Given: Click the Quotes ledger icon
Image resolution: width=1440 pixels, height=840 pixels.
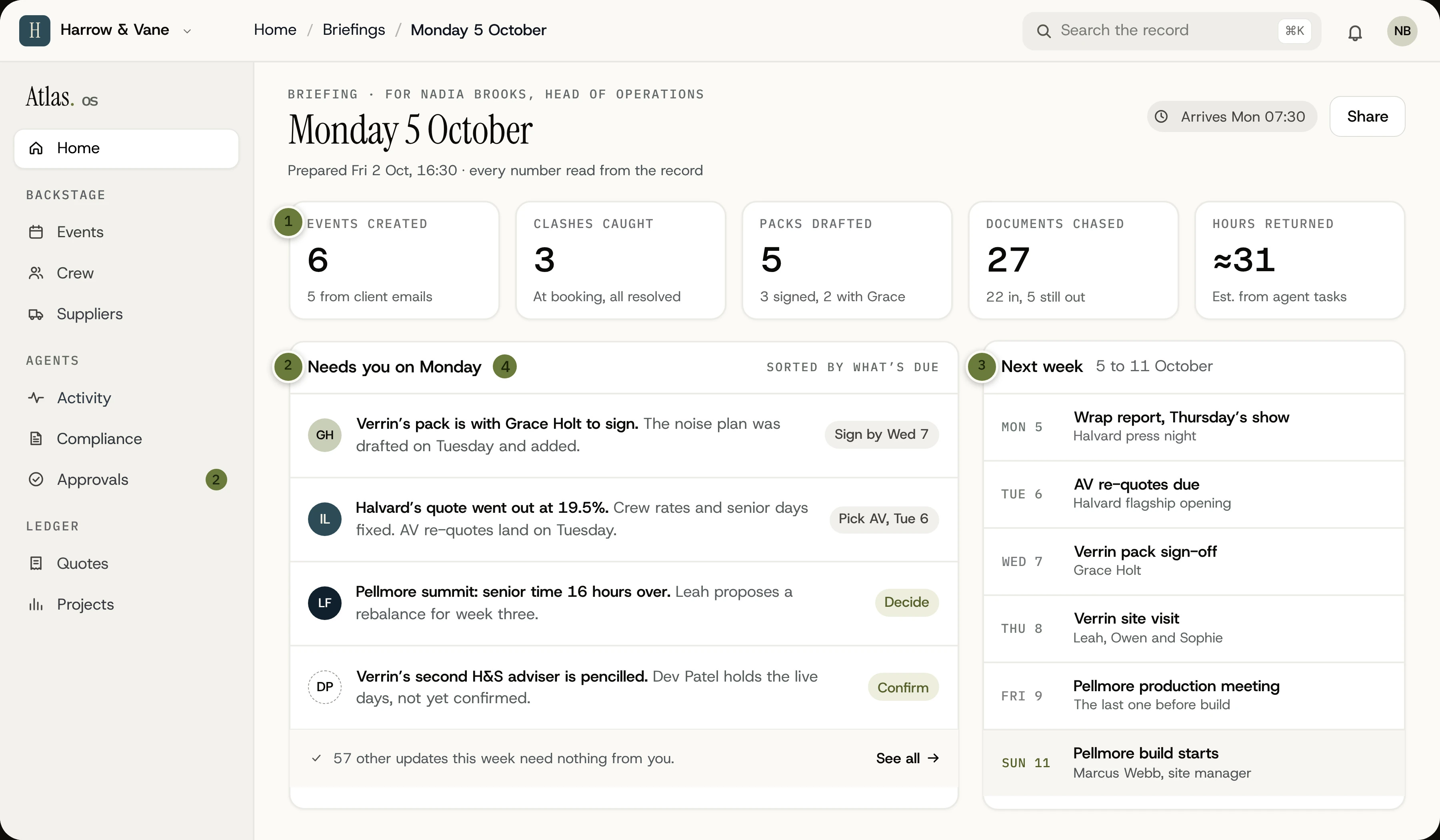Looking at the screenshot, I should pyautogui.click(x=36, y=564).
